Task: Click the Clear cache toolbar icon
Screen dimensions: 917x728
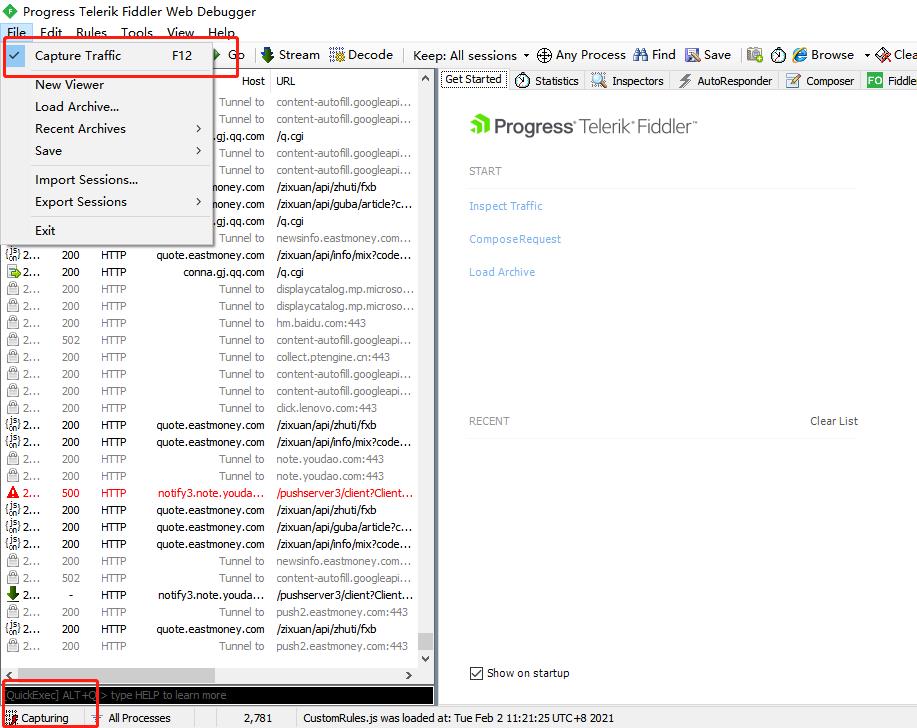Action: point(882,55)
